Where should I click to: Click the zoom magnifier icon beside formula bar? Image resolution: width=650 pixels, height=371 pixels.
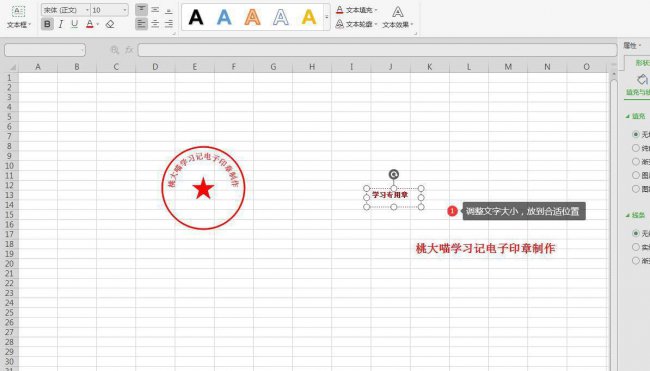115,50
